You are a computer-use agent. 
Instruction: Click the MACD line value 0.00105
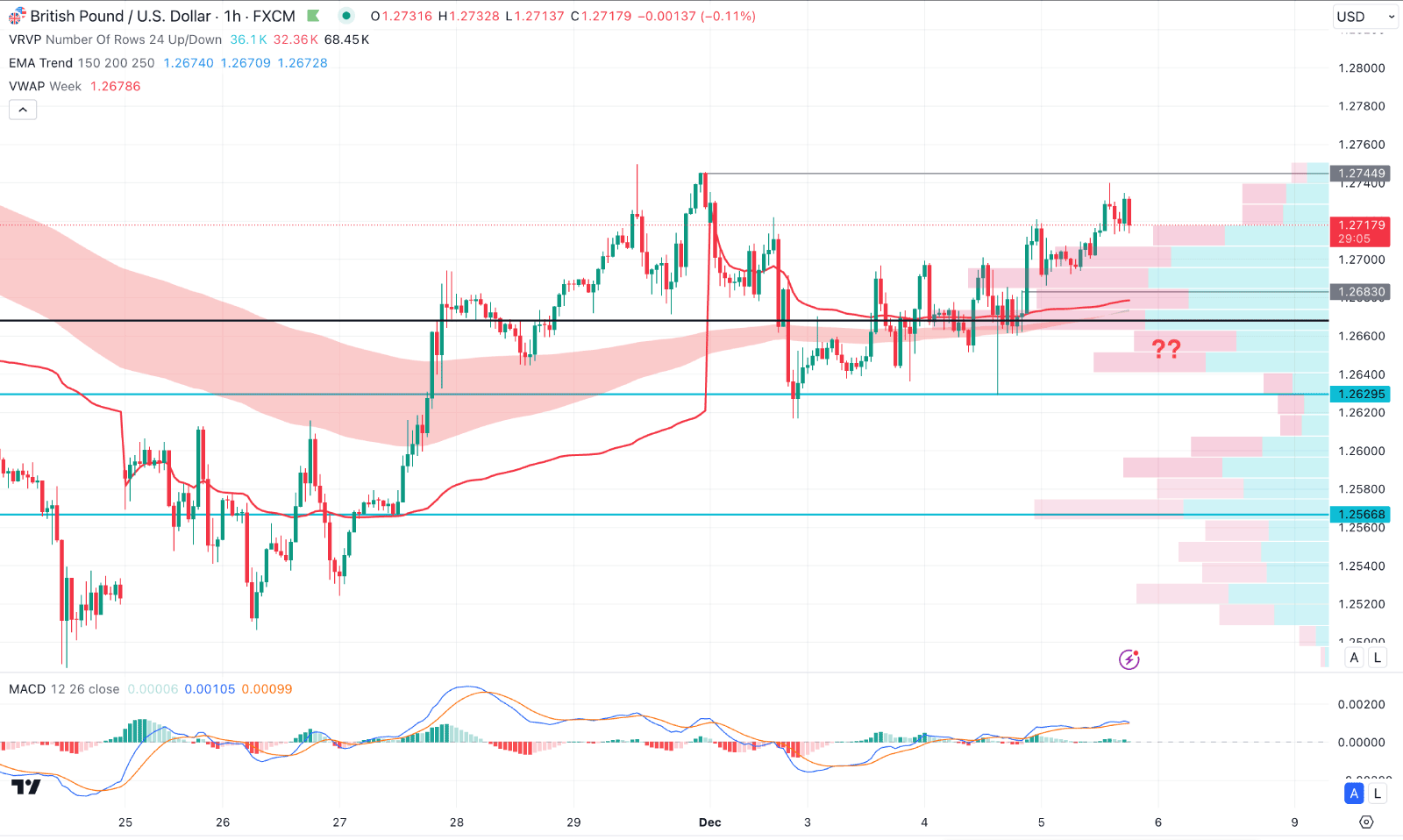coord(210,689)
